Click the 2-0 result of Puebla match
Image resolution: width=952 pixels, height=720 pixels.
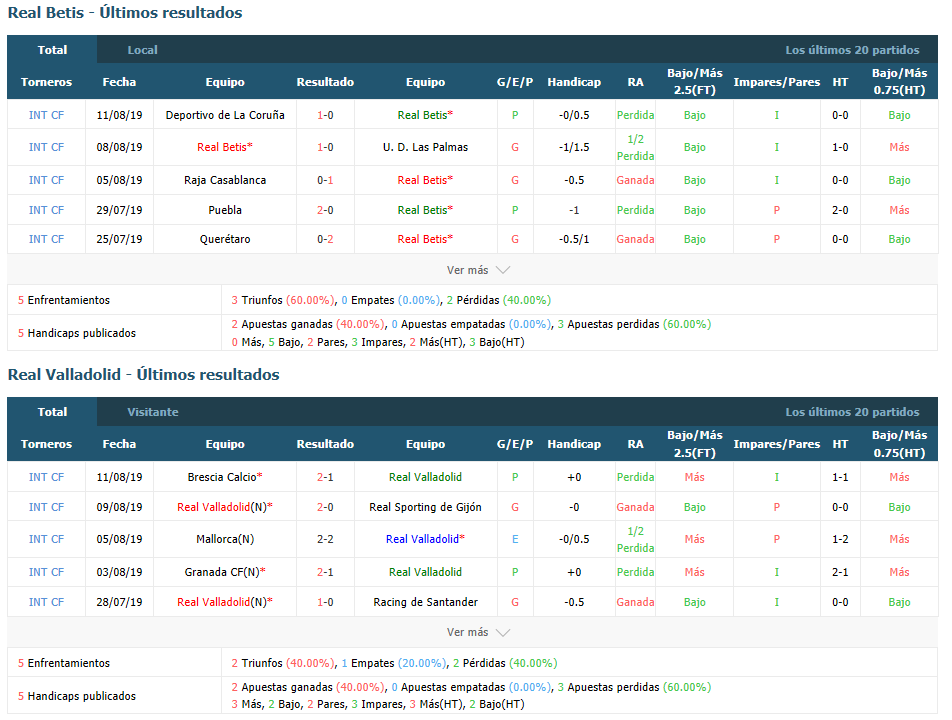[325, 209]
